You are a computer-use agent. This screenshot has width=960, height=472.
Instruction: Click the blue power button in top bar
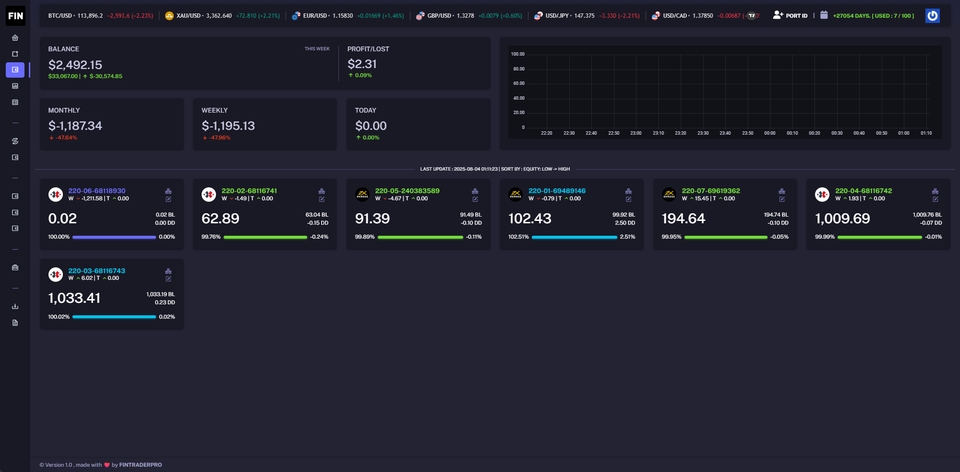pyautogui.click(x=932, y=15)
